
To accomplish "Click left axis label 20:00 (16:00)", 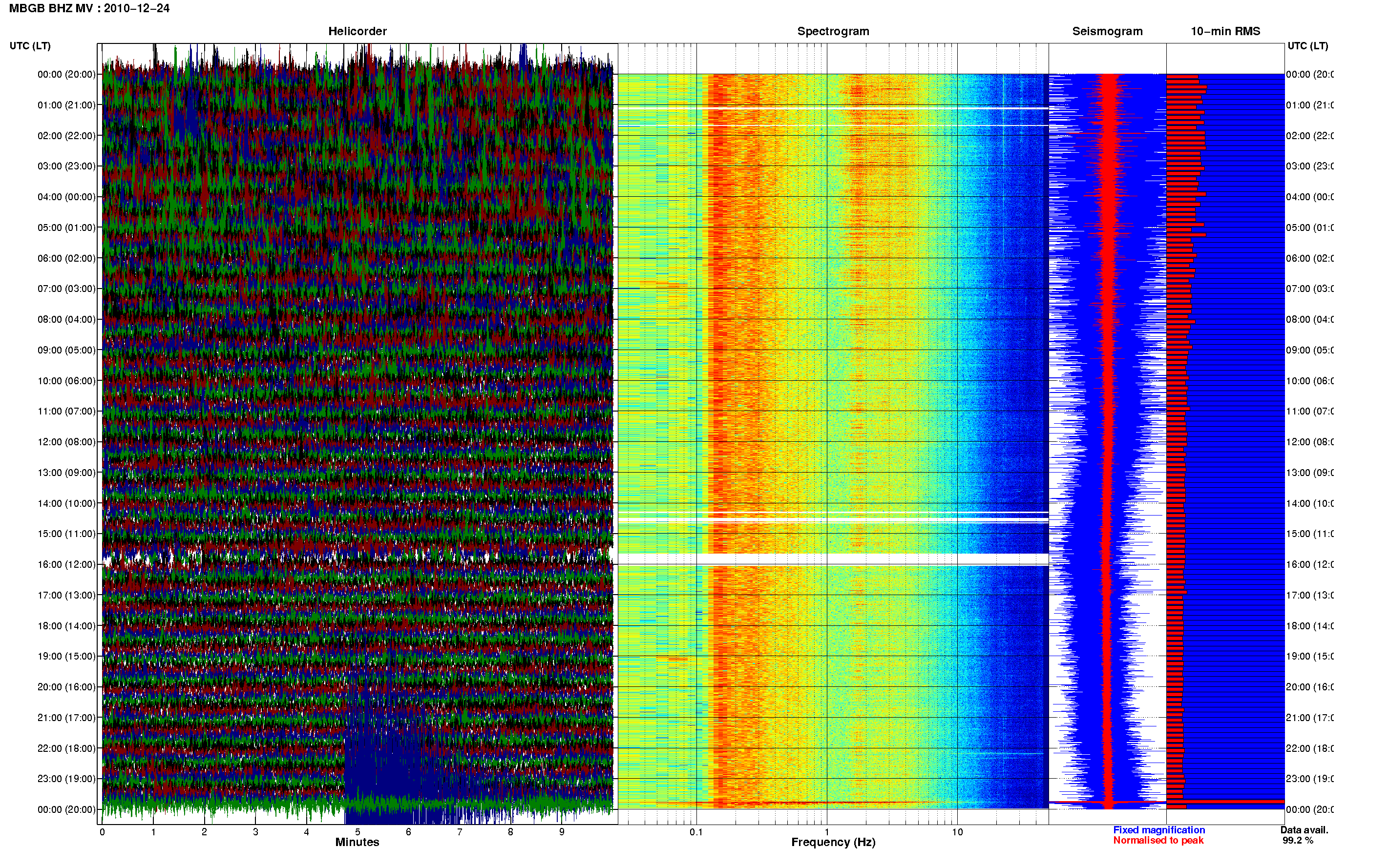I will click(x=66, y=687).
